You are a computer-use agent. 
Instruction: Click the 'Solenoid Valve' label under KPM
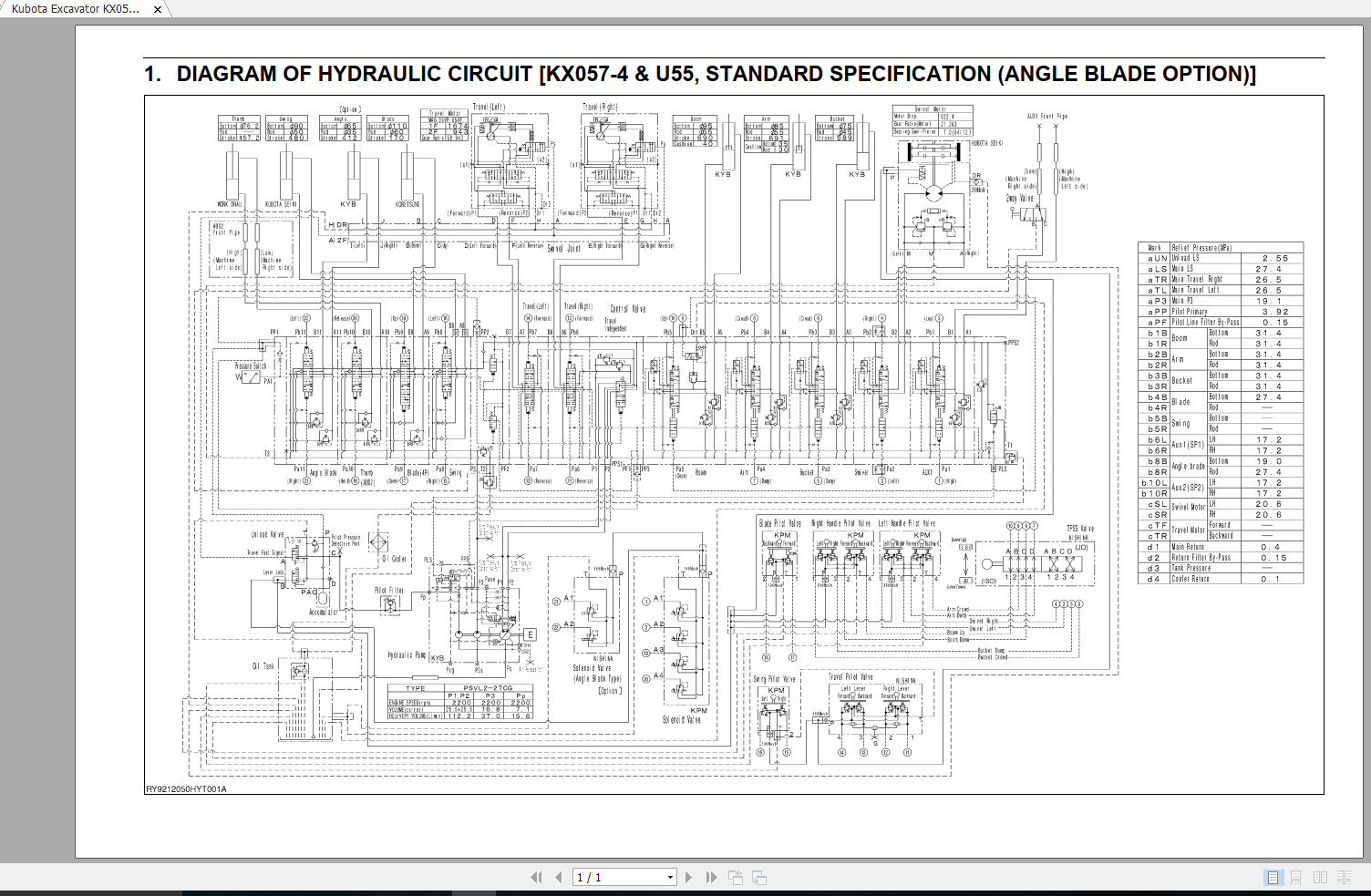click(x=681, y=720)
